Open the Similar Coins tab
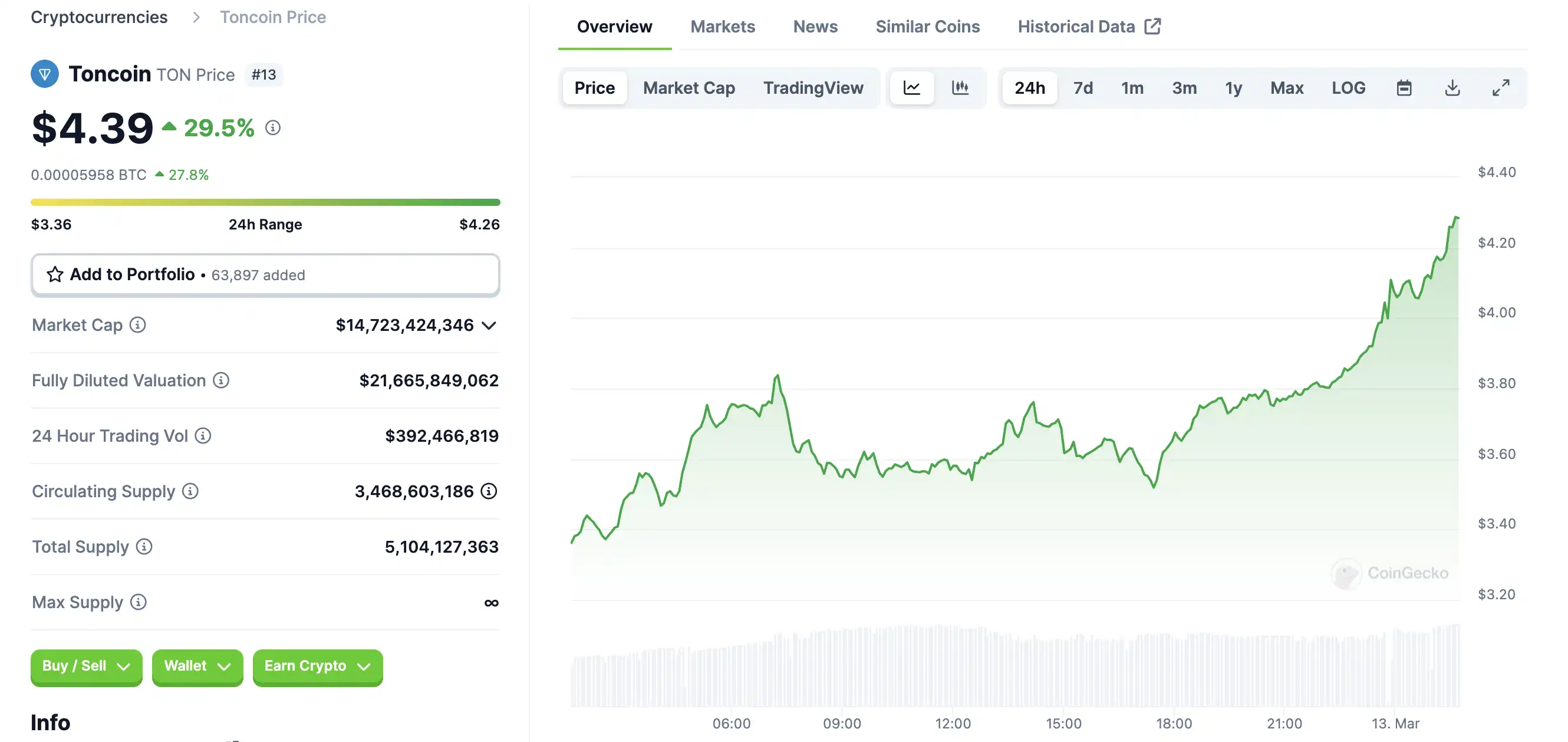 [x=927, y=27]
